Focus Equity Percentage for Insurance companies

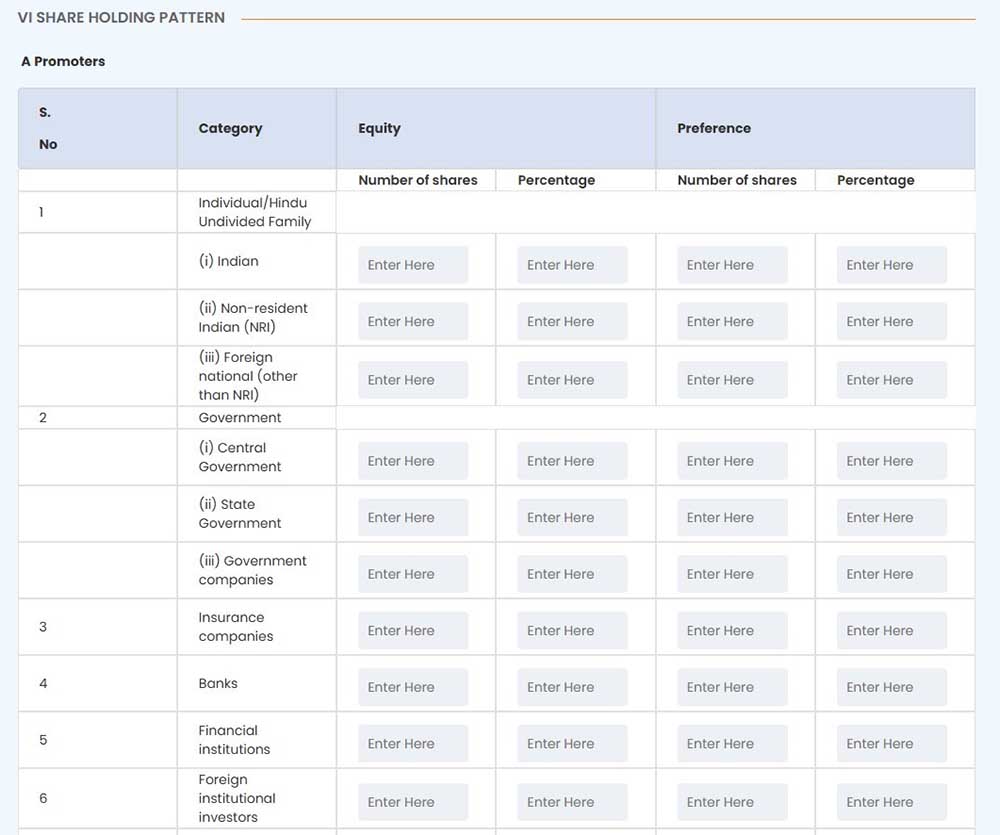(572, 631)
